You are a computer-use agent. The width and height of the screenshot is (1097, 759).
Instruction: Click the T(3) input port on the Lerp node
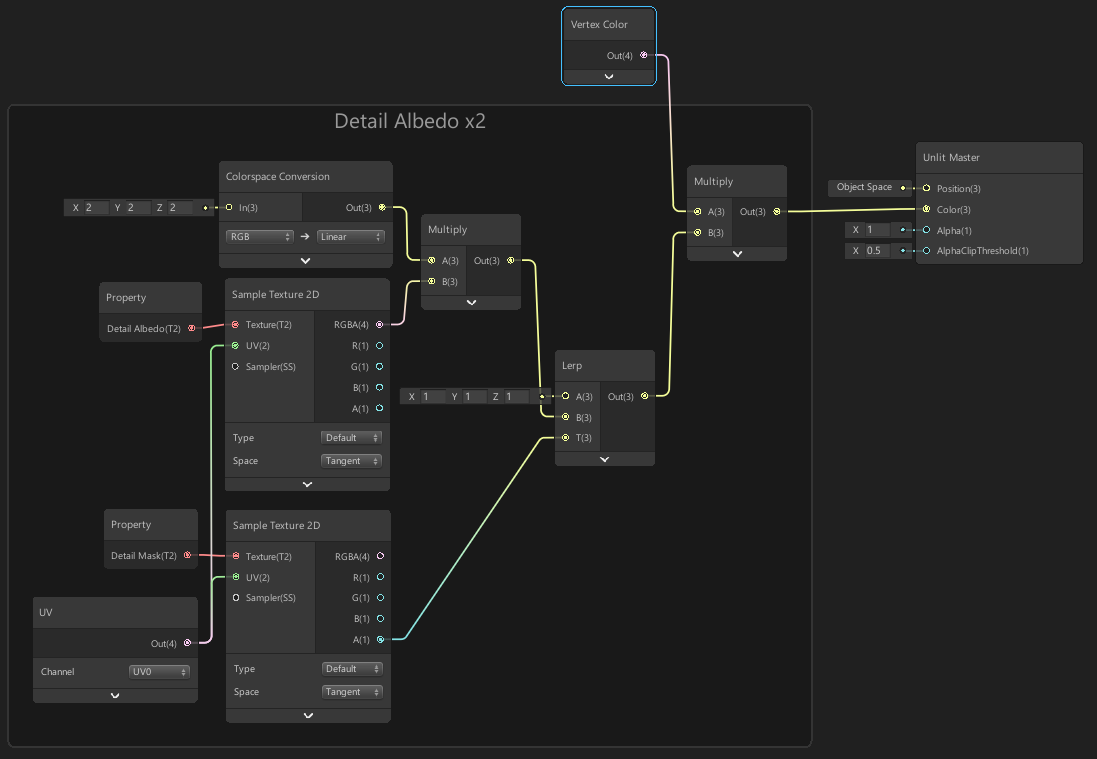point(566,437)
